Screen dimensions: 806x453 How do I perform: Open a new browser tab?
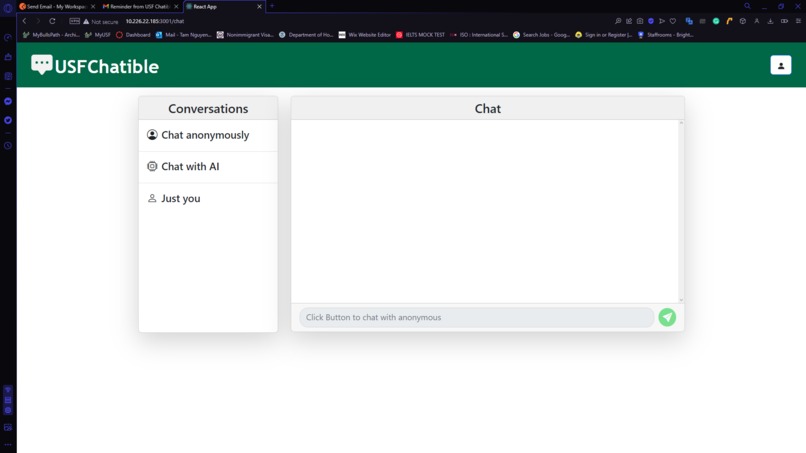272,6
